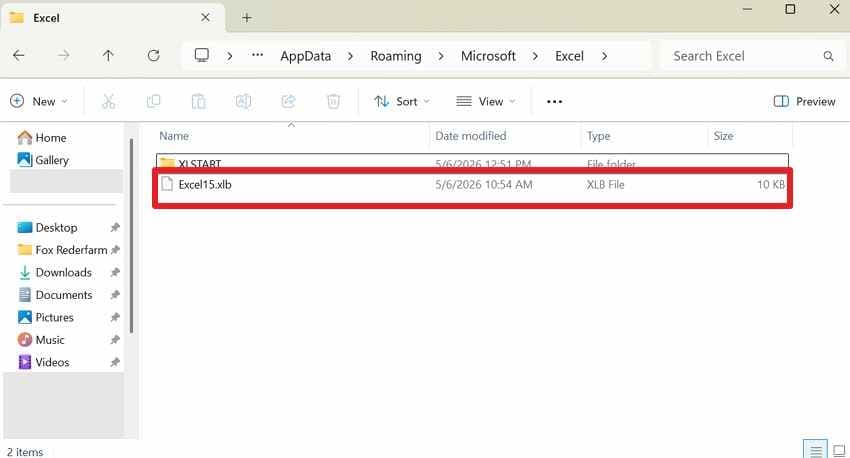
Task: Click Excel breadcrumb in address bar
Action: click(x=569, y=56)
